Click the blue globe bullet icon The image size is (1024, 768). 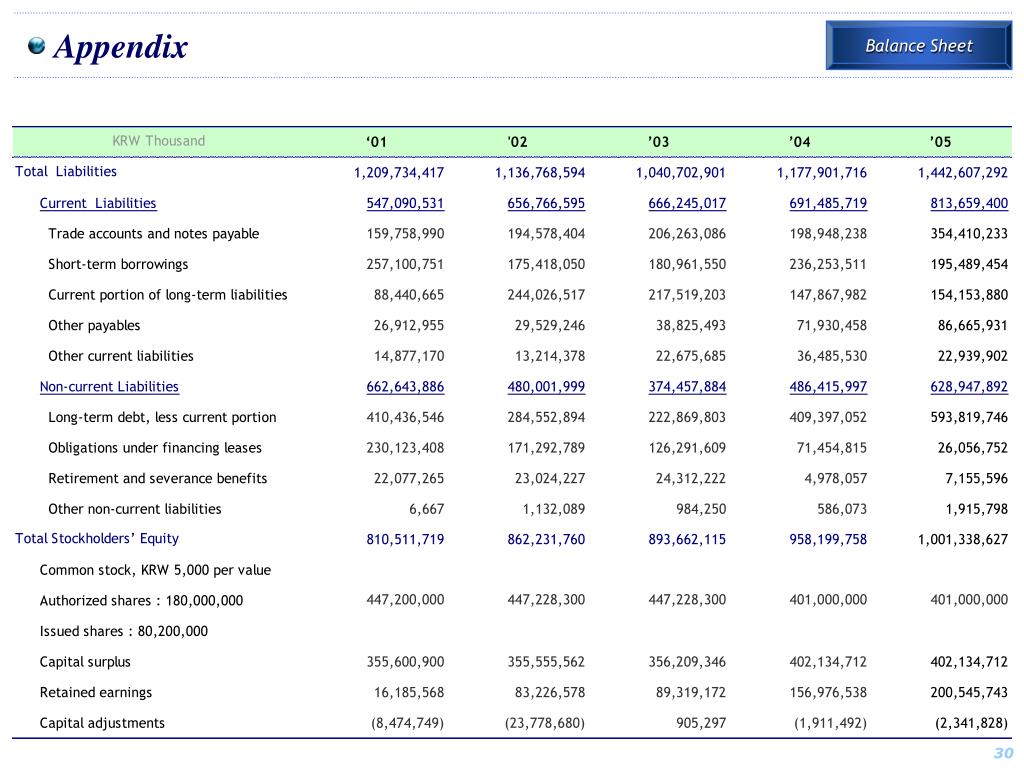click(37, 45)
